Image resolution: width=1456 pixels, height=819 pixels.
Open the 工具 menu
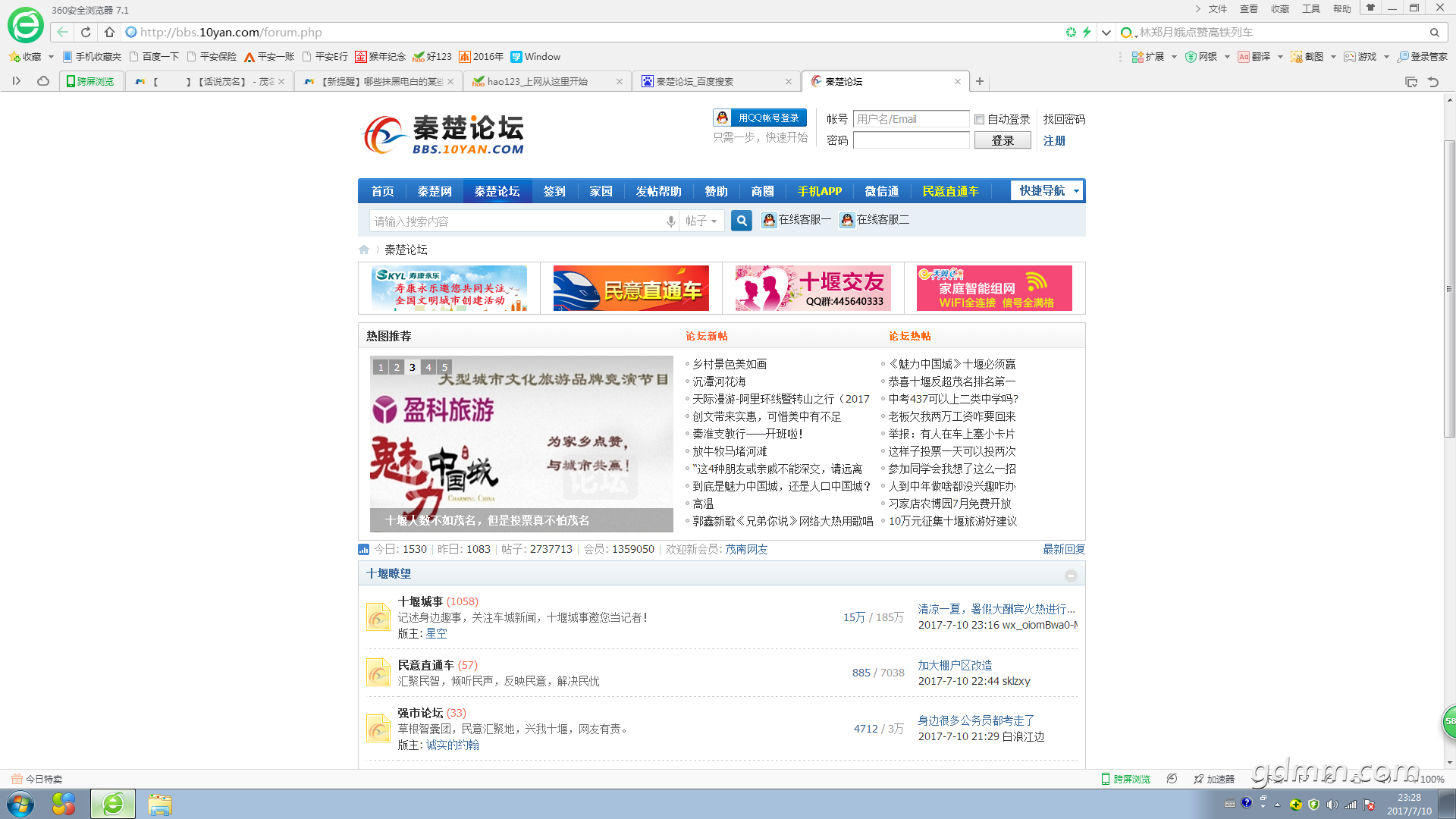click(x=1311, y=9)
